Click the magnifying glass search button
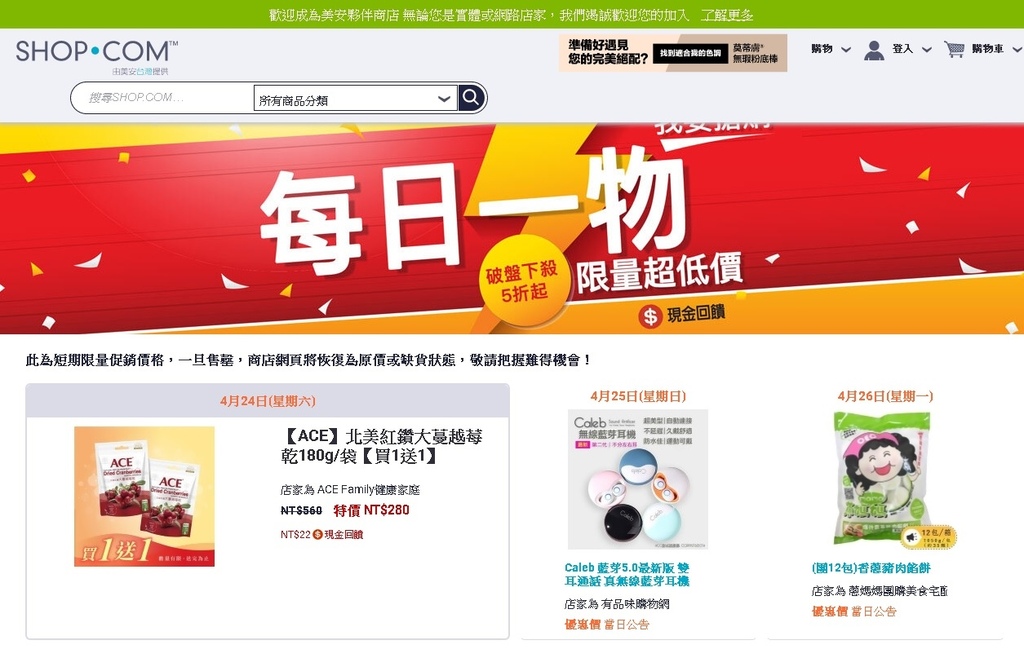 [471, 98]
